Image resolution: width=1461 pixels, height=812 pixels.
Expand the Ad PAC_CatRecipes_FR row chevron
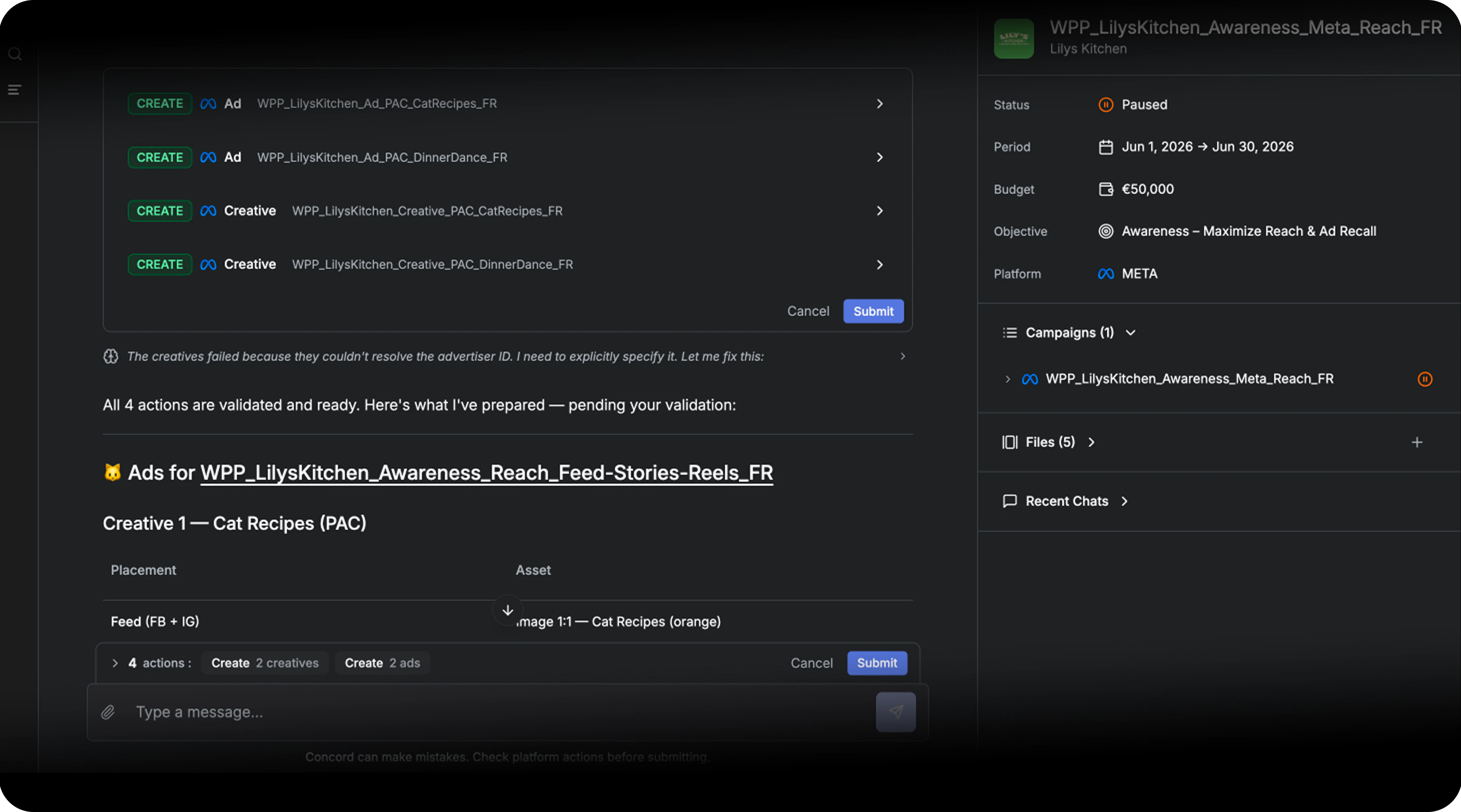pyautogui.click(x=880, y=104)
